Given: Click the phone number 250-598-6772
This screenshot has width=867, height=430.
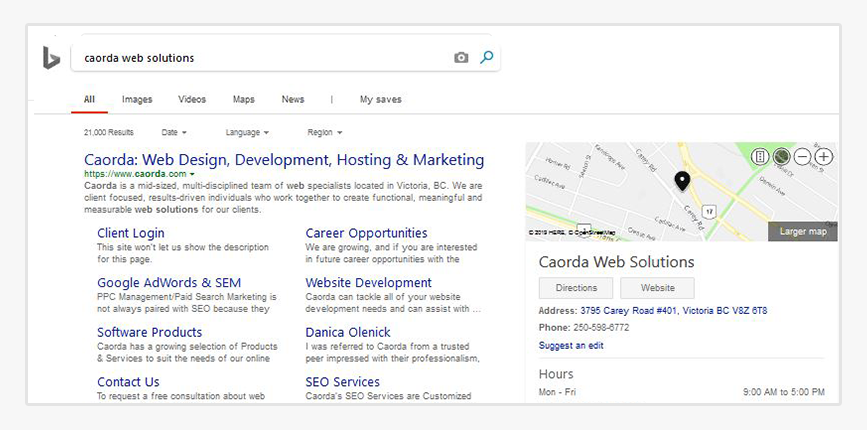Looking at the screenshot, I should pyautogui.click(x=601, y=328).
